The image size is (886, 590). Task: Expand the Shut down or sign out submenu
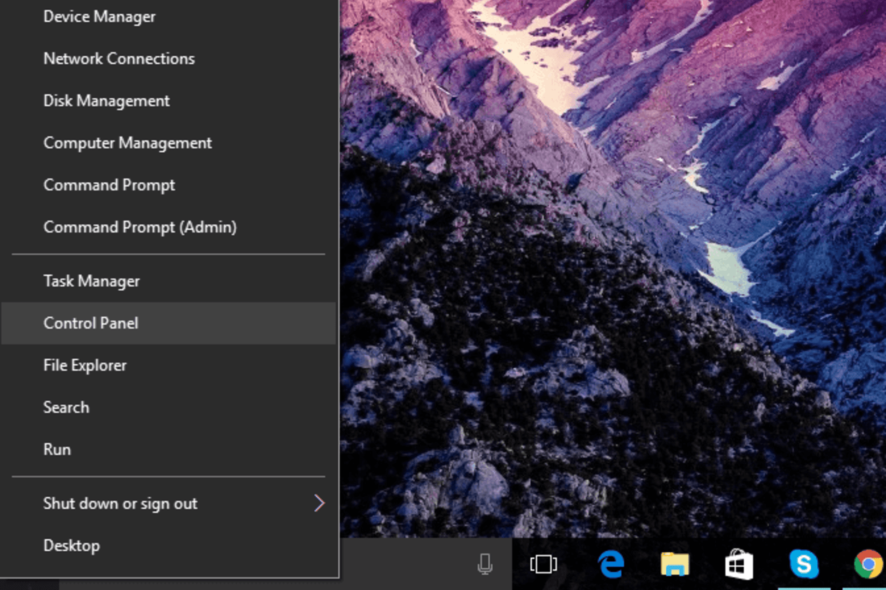pos(120,503)
